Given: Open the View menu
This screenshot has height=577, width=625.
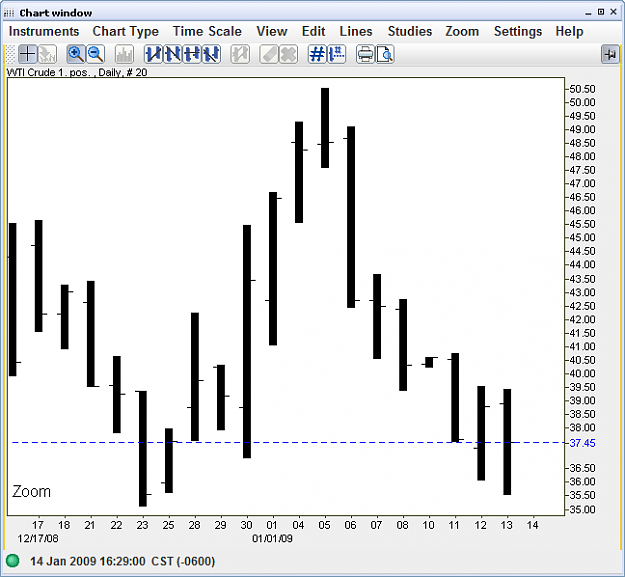Looking at the screenshot, I should click(x=272, y=31).
